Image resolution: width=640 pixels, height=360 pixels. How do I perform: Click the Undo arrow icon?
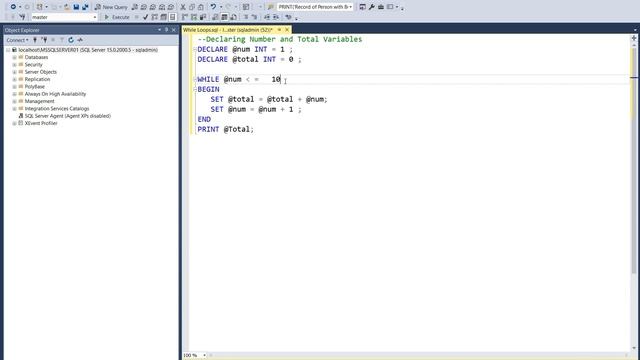(x=213, y=7)
